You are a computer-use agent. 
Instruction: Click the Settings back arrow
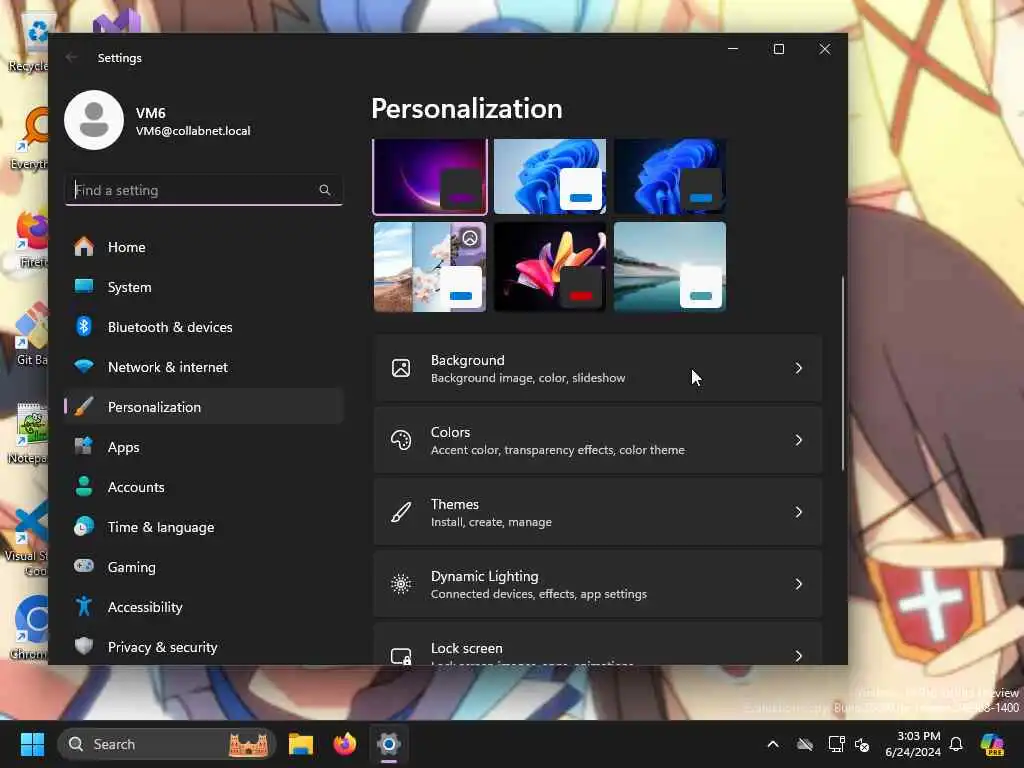coord(72,57)
